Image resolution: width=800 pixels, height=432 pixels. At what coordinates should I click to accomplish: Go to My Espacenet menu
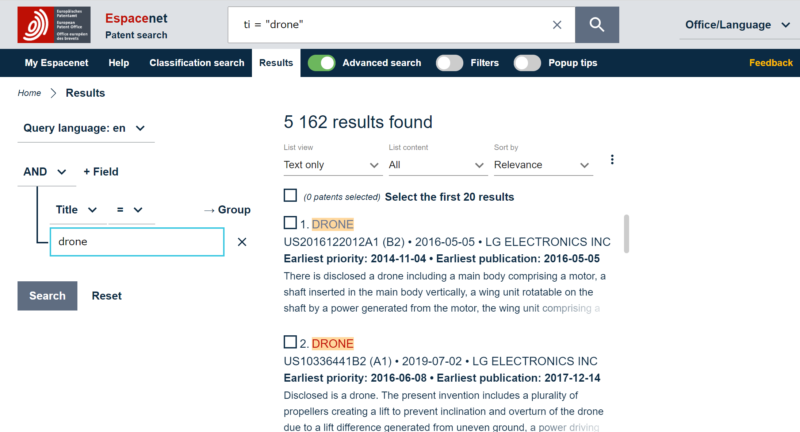pyautogui.click(x=55, y=63)
